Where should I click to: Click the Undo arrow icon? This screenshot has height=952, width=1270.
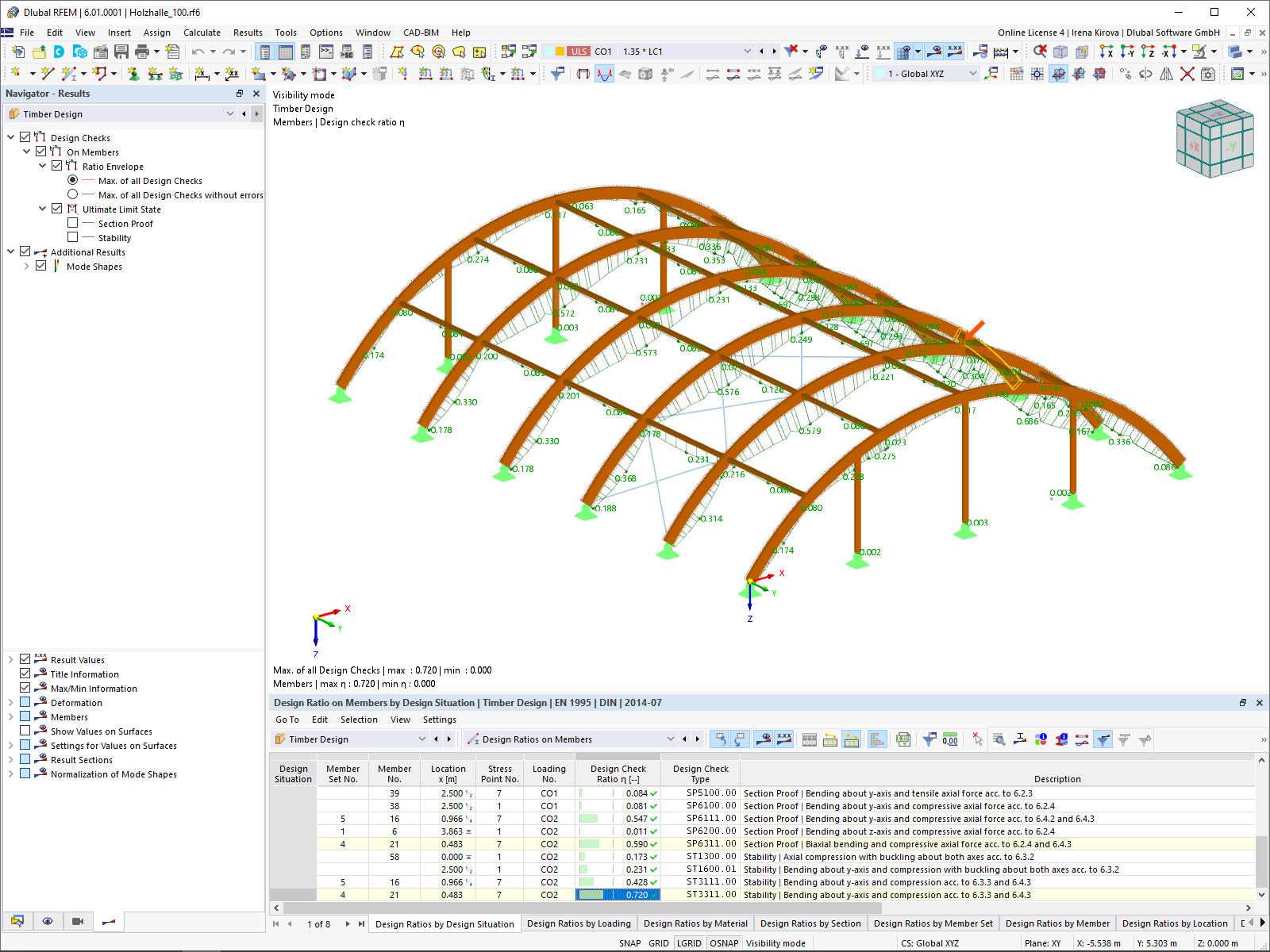(x=198, y=52)
